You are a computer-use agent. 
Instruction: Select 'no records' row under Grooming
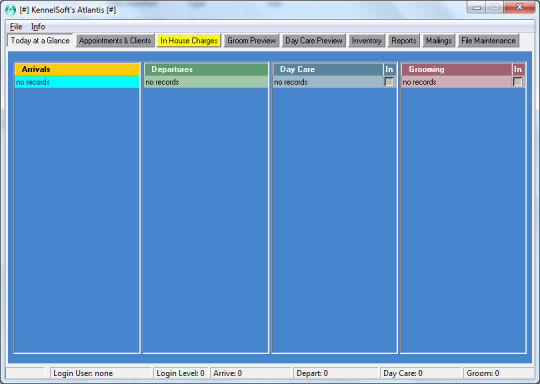457,82
